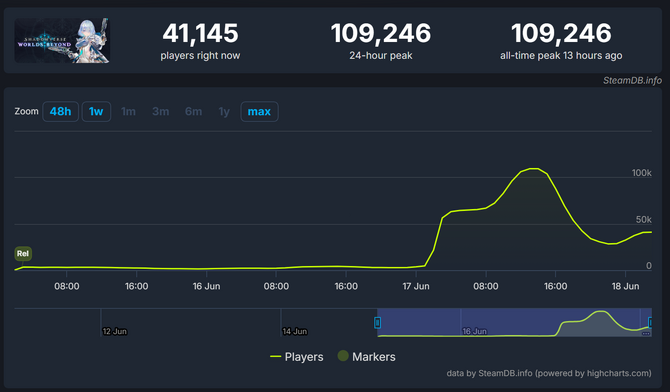The image size is (670, 392).
Task: Click the right navigator range handle
Action: click(650, 322)
